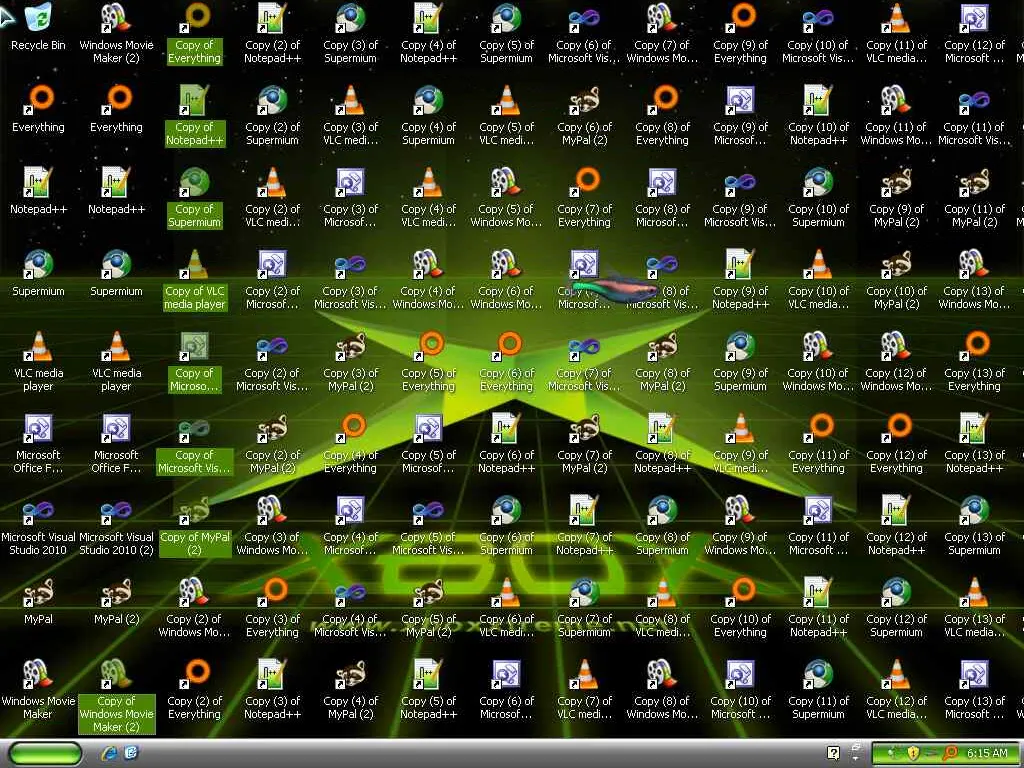Select Copy (4) of Notepad++ shortcut

pos(428,34)
